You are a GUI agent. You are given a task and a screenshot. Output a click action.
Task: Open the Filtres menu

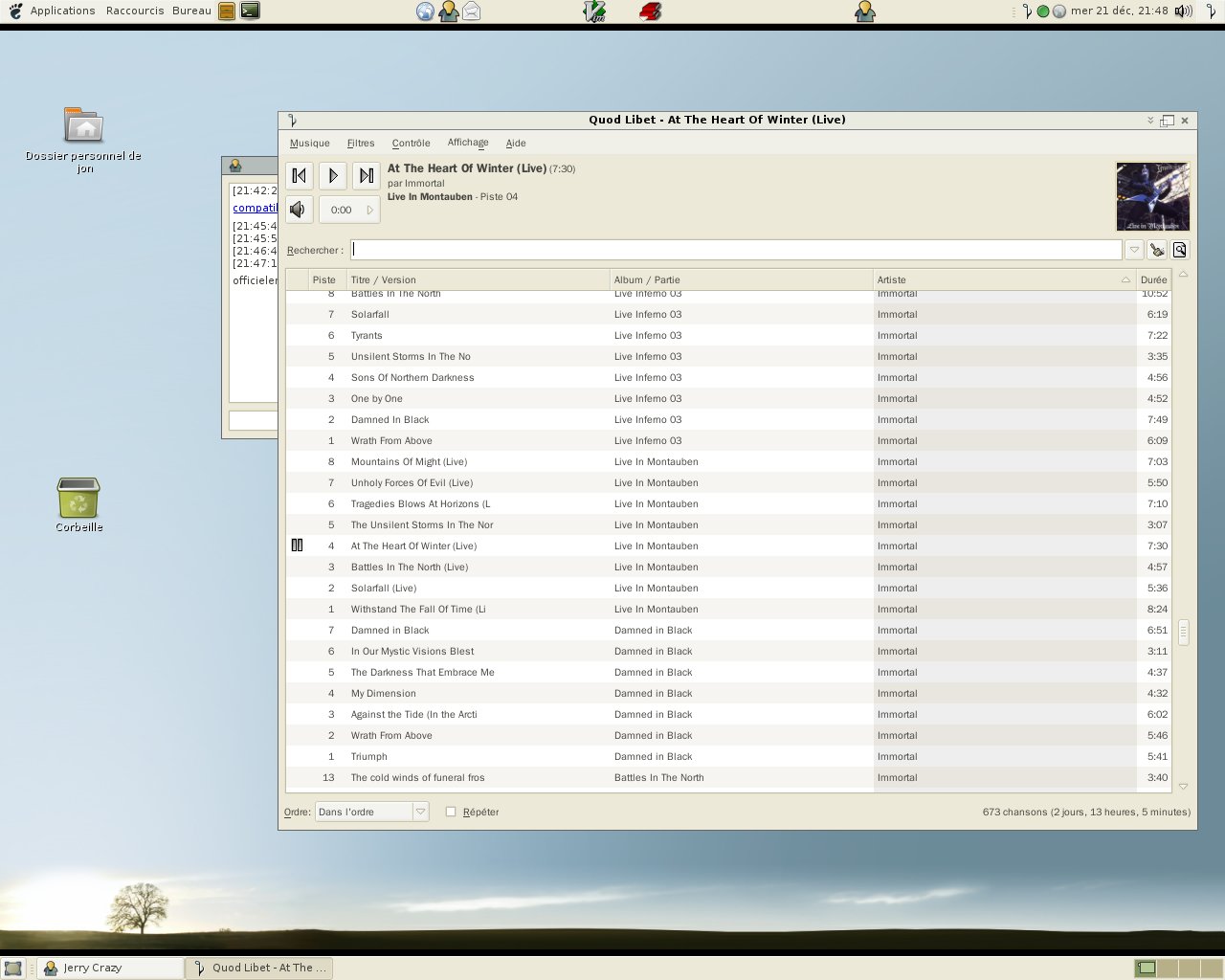point(361,144)
